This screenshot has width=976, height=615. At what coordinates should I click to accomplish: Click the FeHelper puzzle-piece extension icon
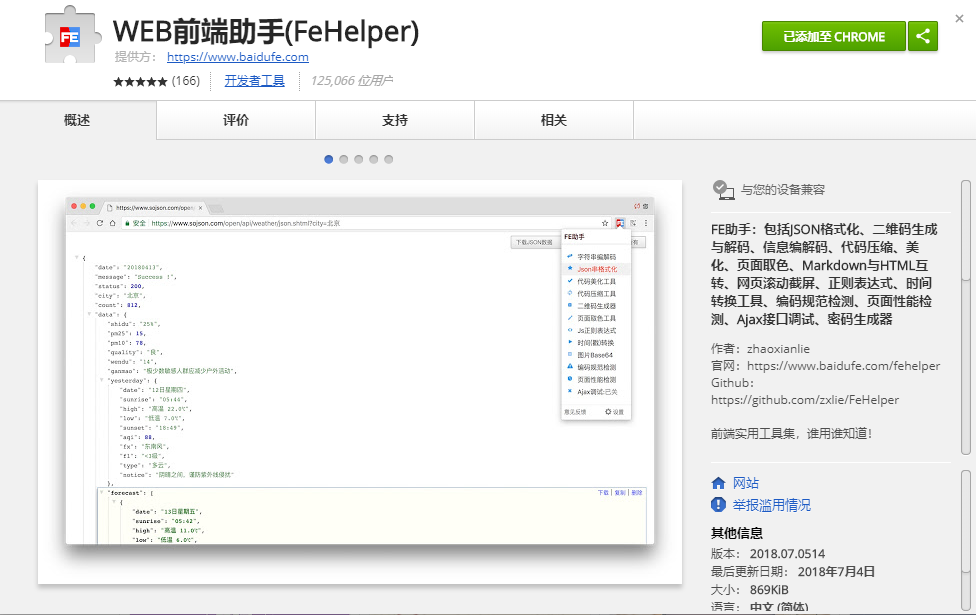73,36
